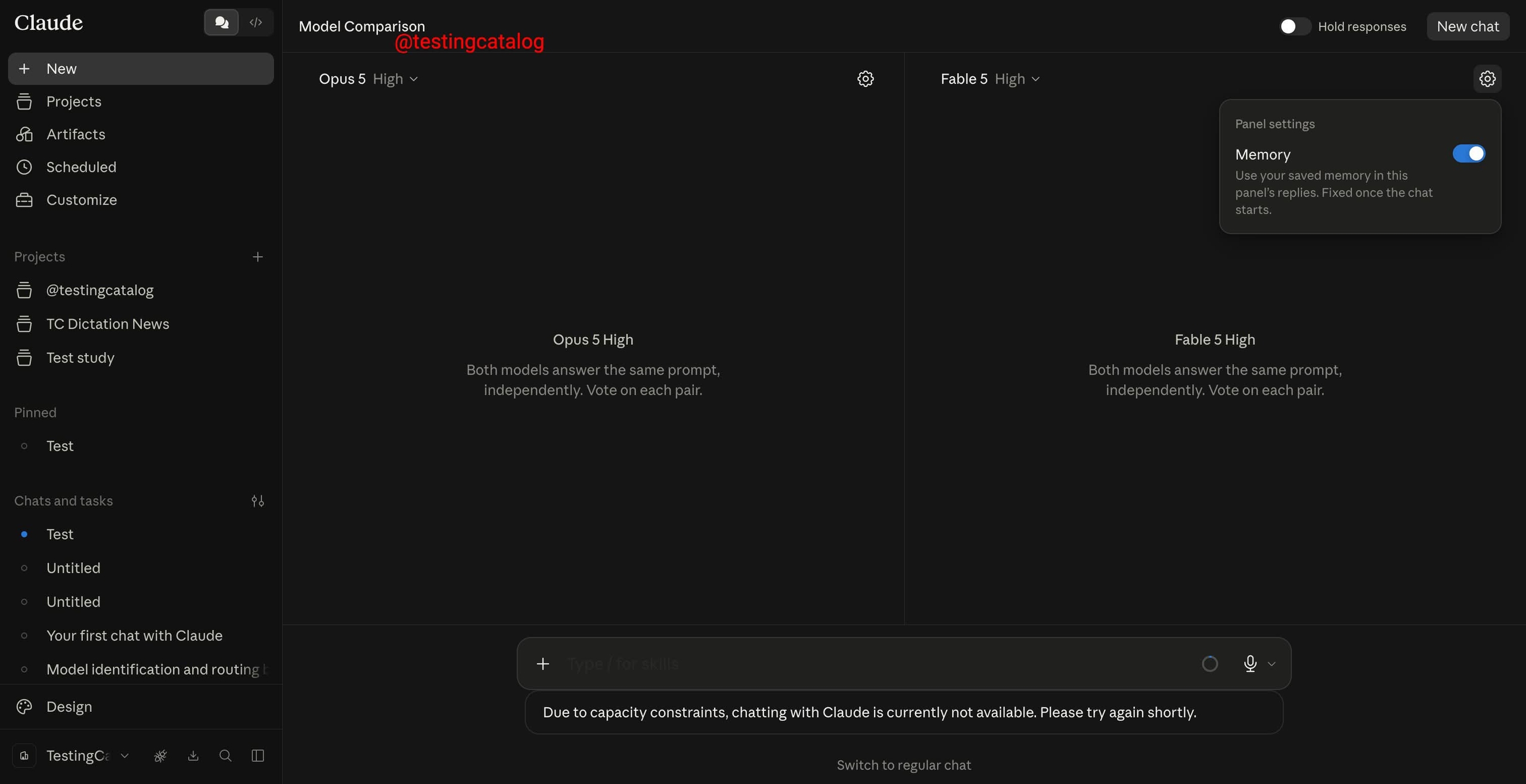Screen dimensions: 1526x784
Task: Click the Design palette icon
Action: [24, 707]
